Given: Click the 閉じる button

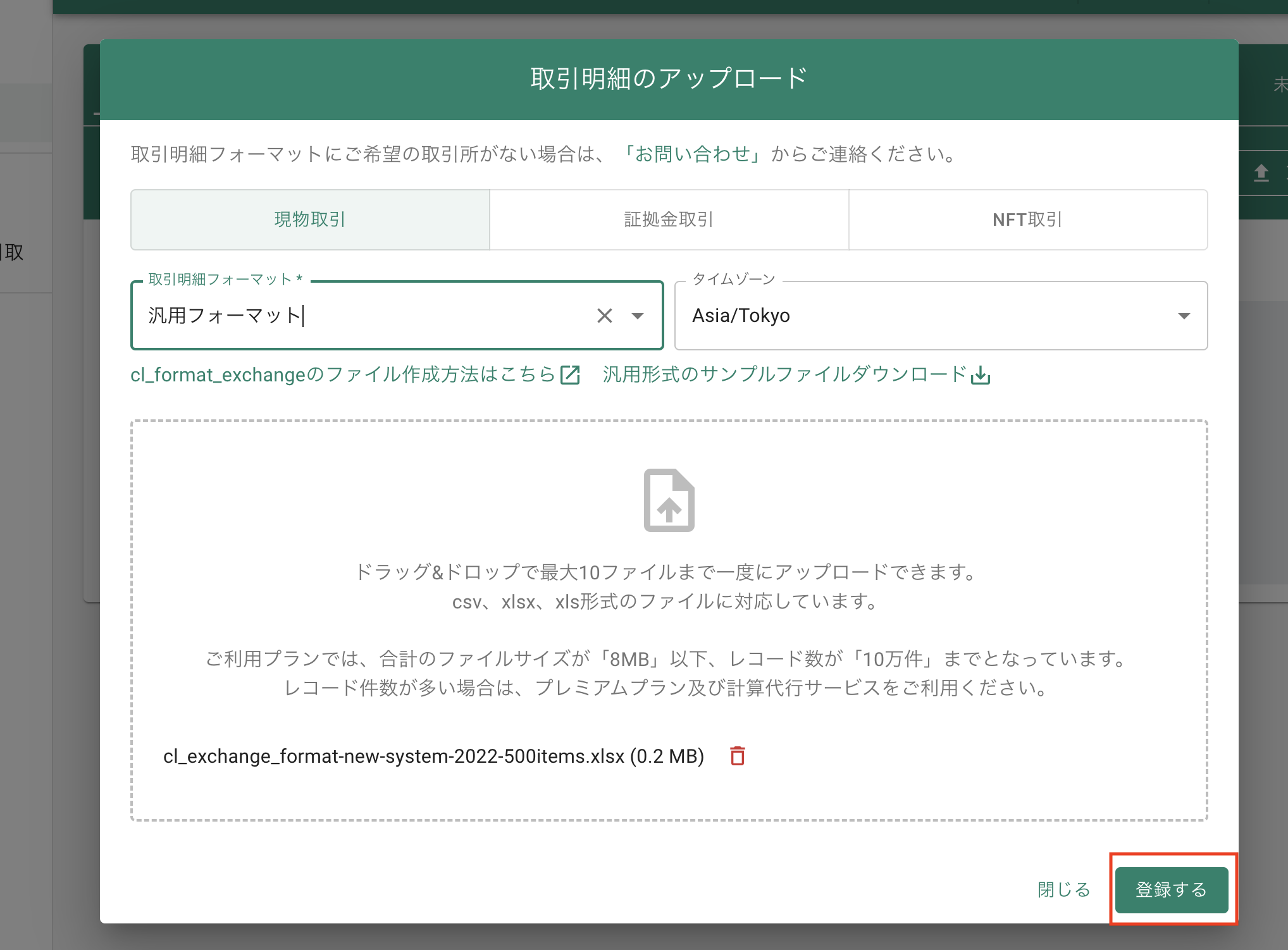Looking at the screenshot, I should (1064, 890).
